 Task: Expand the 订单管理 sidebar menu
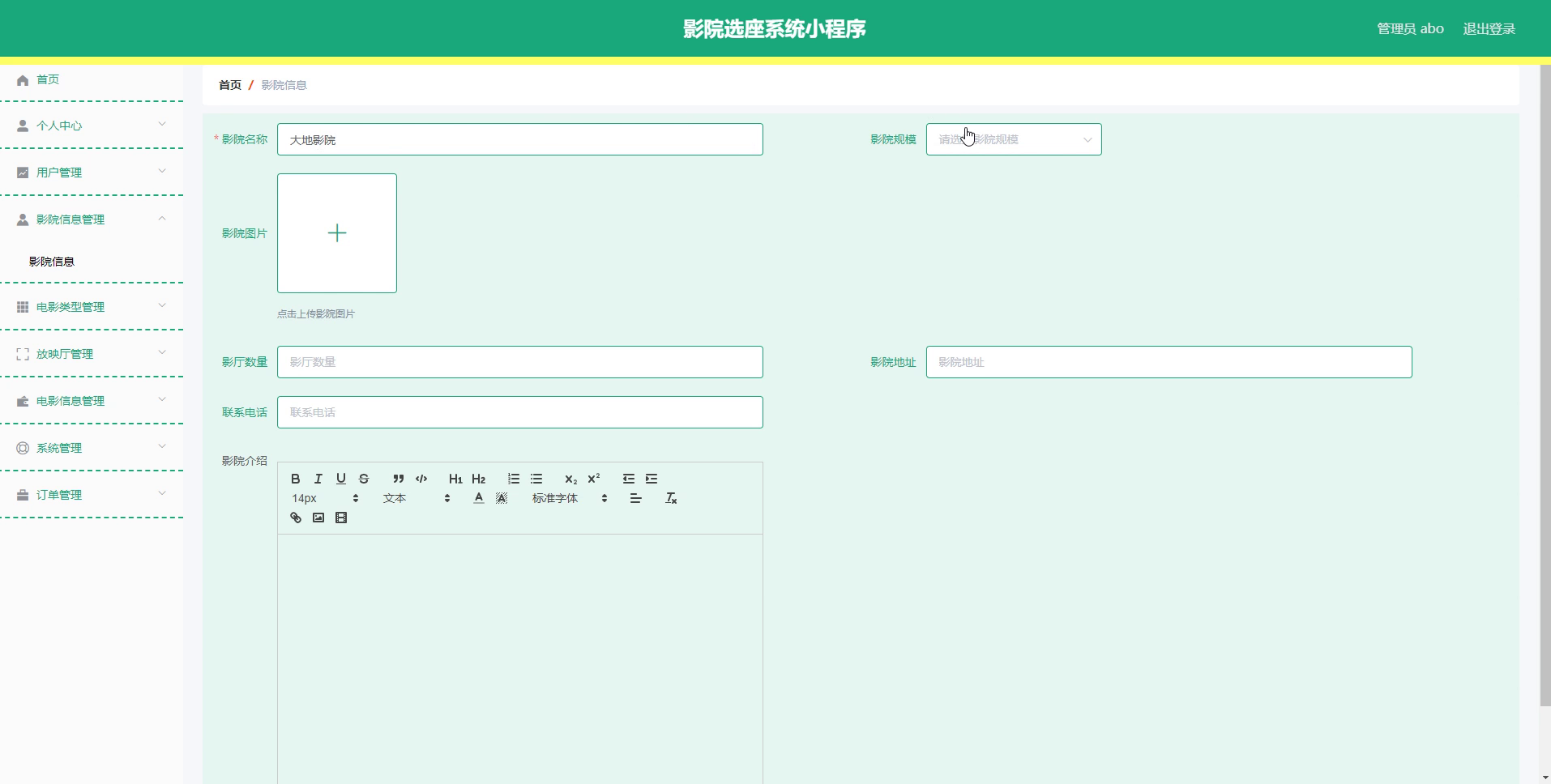(92, 495)
